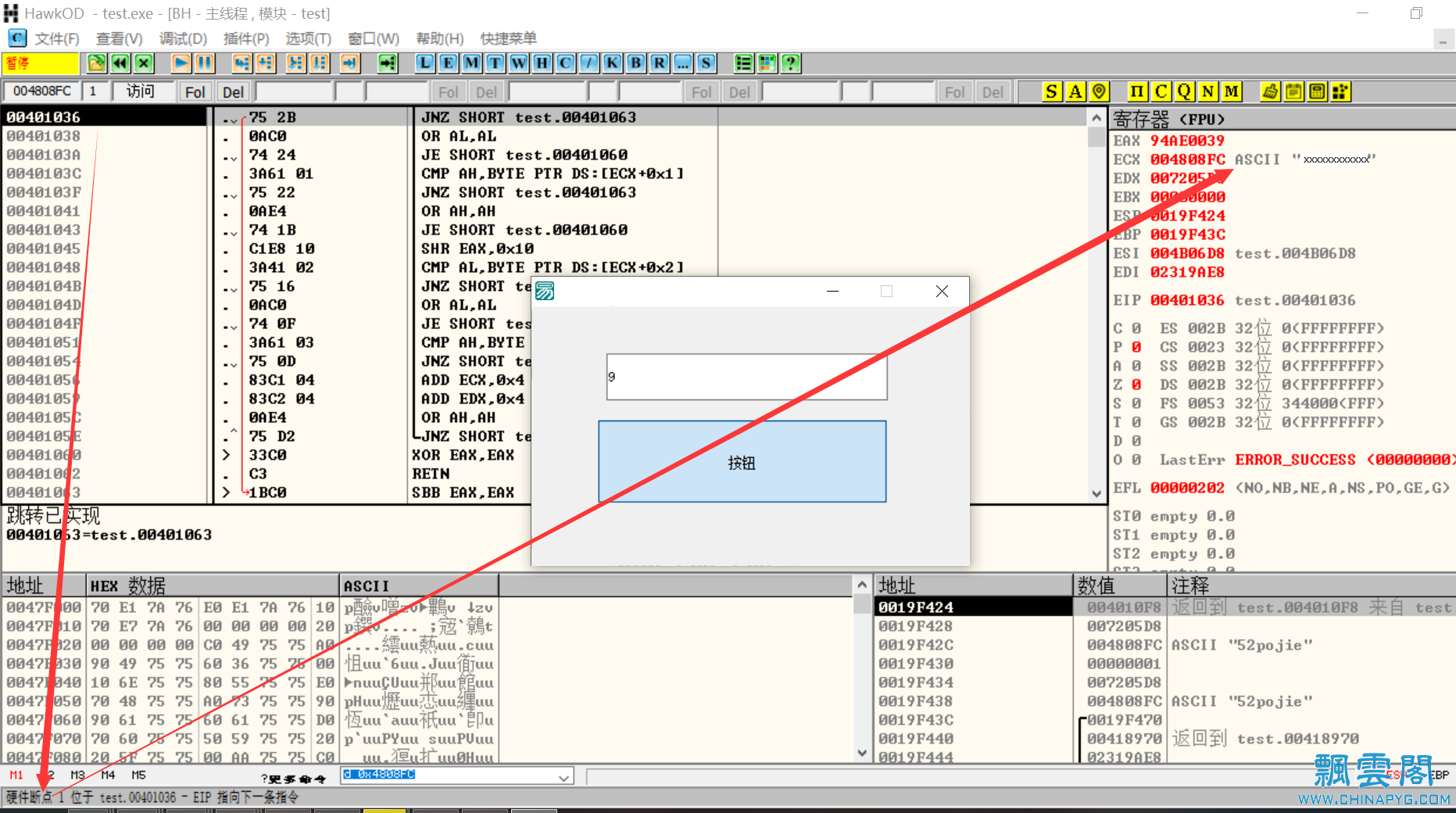The height and width of the screenshot is (813, 1456).
Task: Click the Step into toolbar icon
Action: 242,63
